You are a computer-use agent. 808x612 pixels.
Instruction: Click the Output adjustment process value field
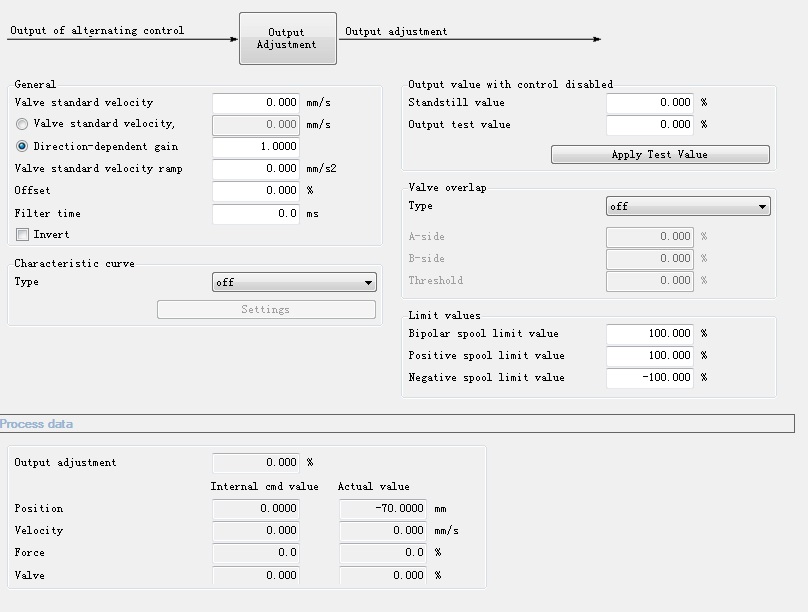(x=256, y=463)
